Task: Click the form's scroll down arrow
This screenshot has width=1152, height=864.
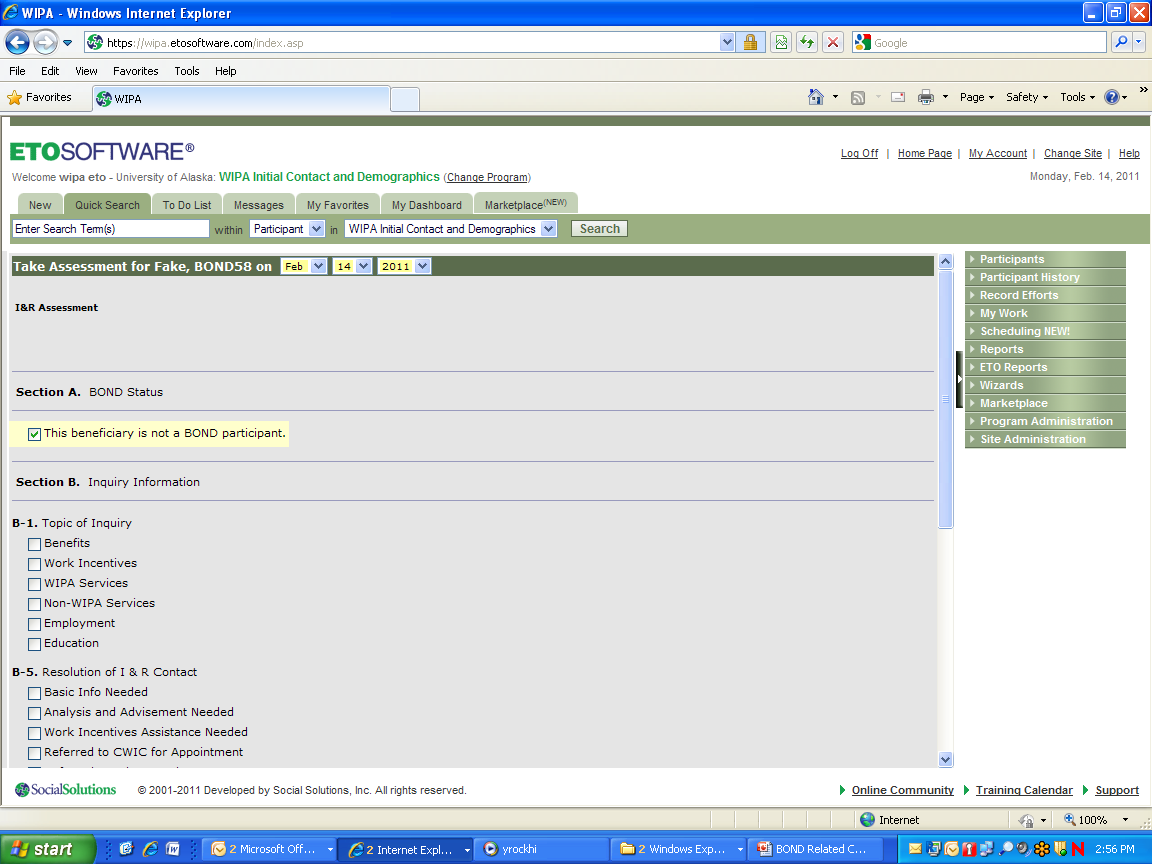Action: pos(946,760)
